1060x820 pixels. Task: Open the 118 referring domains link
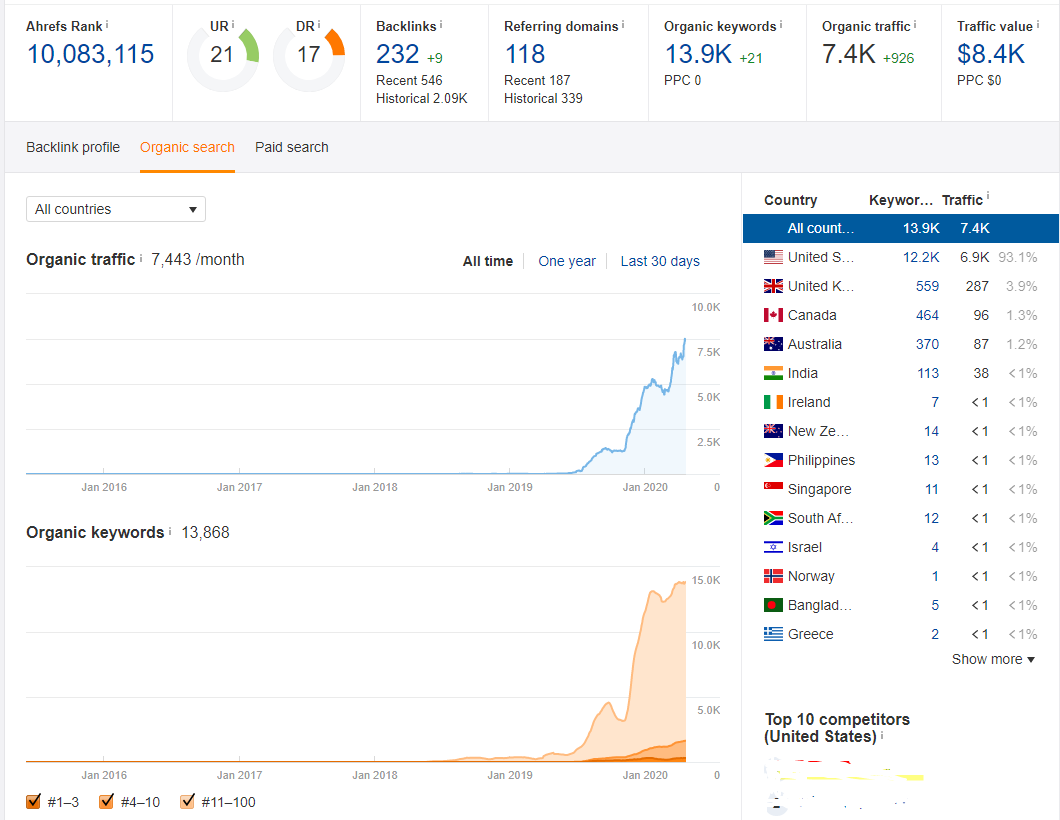tap(524, 53)
